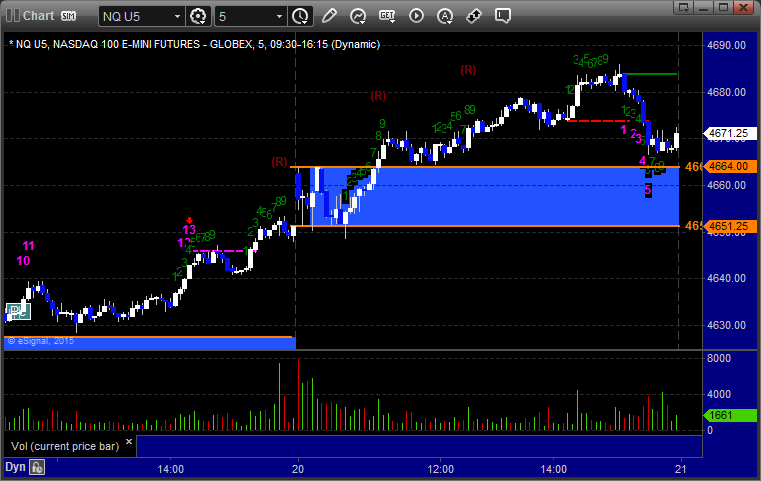This screenshot has height=481, width=761.
Task: Click the 12:00 time axis label
Action: click(441, 469)
